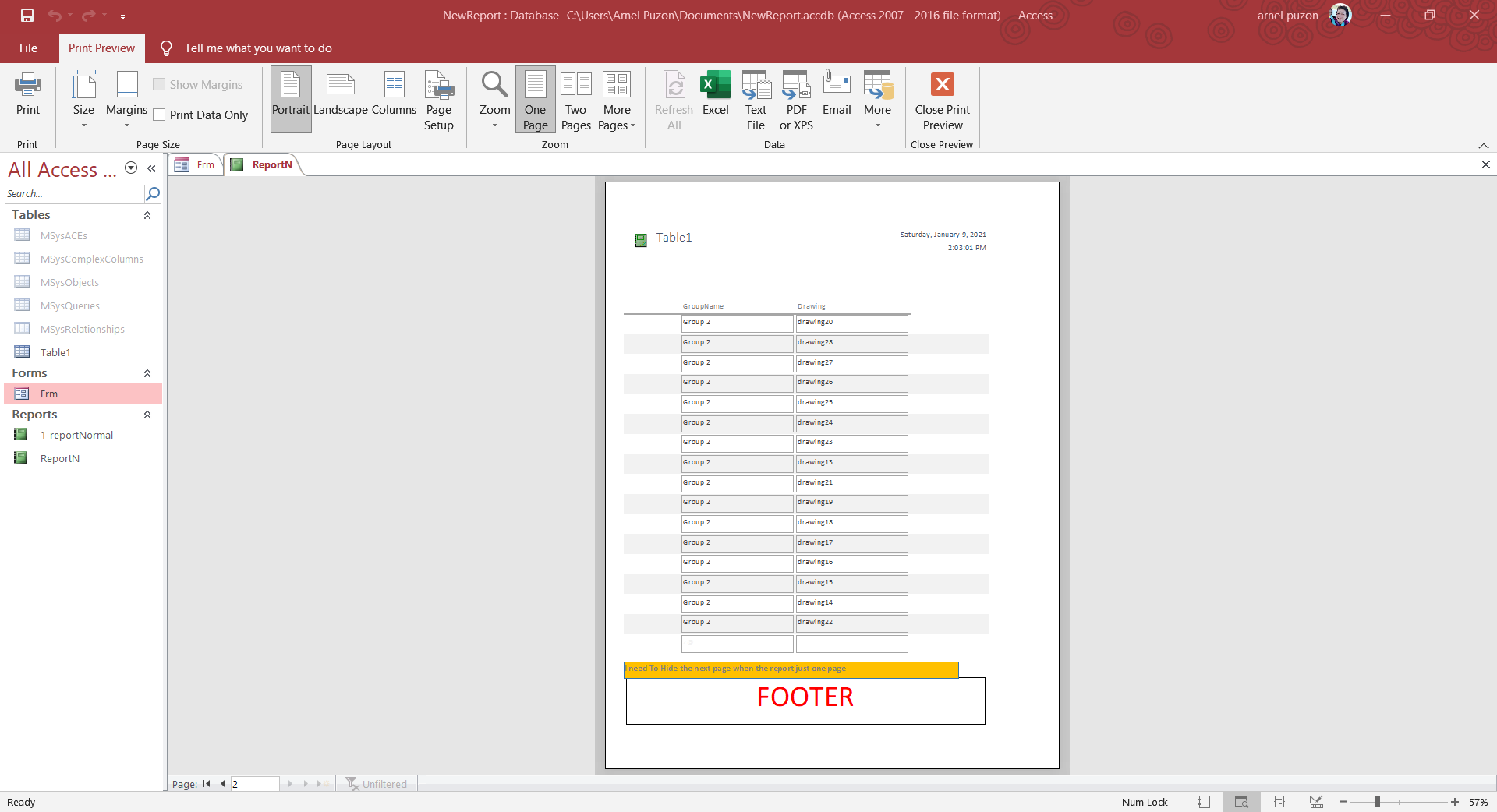Select the MSysRelationships table
1497x812 pixels.
[x=84, y=329]
